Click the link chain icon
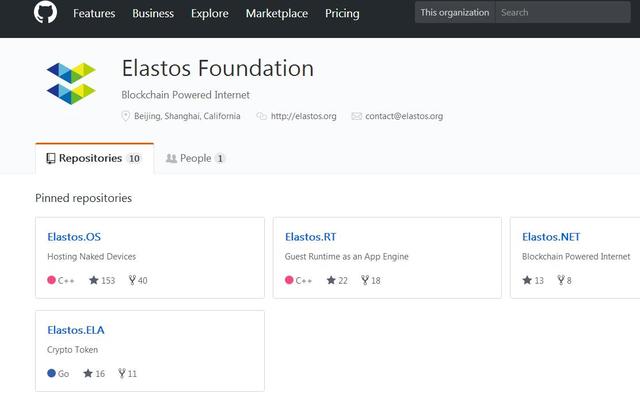The width and height of the screenshot is (640, 397). point(261,116)
